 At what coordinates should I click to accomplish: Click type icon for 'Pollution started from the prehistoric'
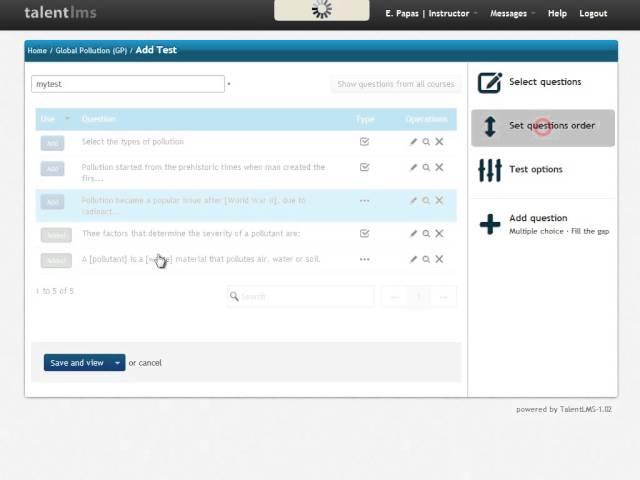[364, 167]
